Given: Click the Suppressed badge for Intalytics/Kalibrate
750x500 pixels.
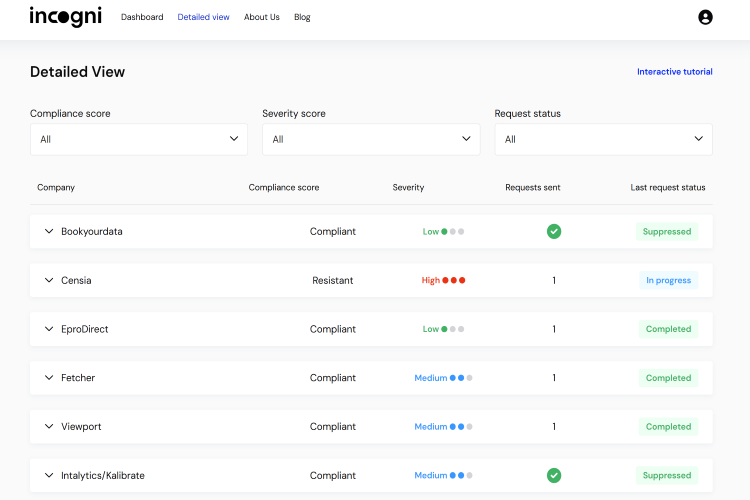Looking at the screenshot, I should point(667,476).
